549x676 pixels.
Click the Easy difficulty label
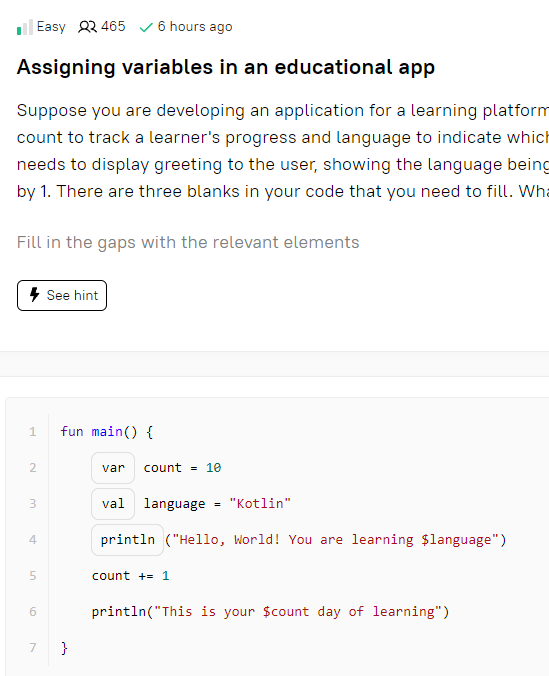(51, 27)
